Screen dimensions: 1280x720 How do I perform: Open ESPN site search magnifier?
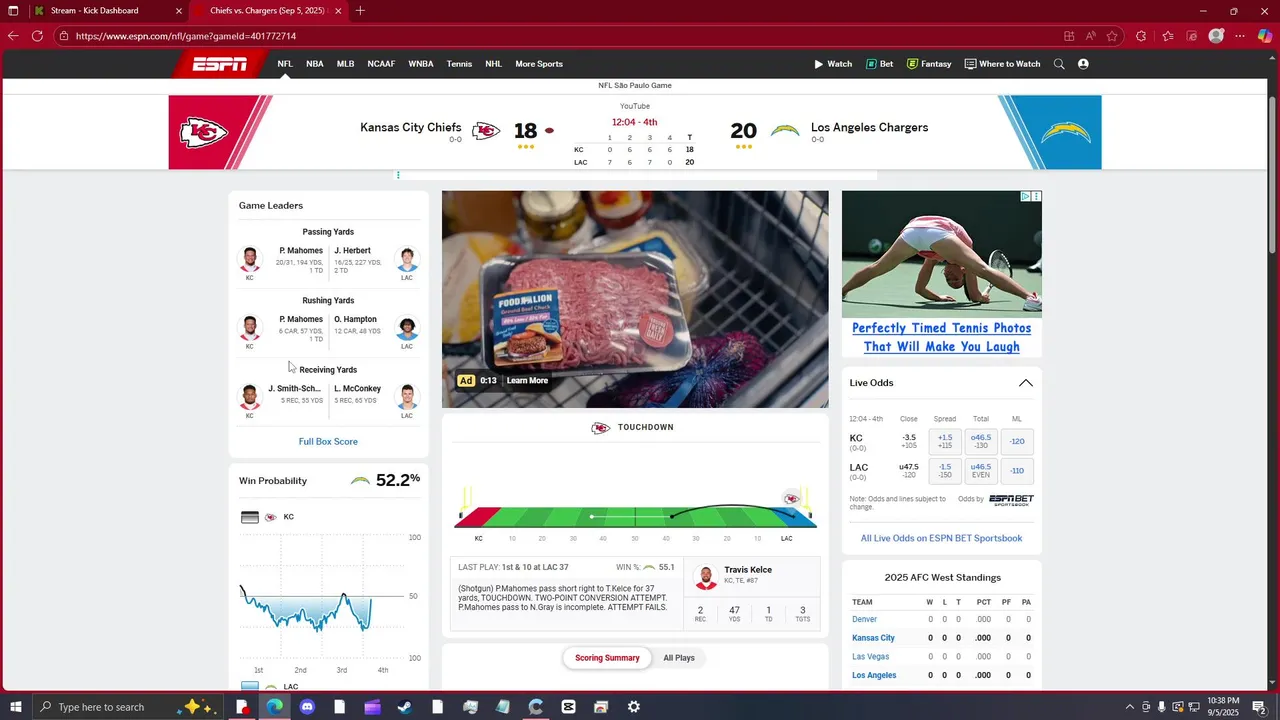pos(1059,64)
